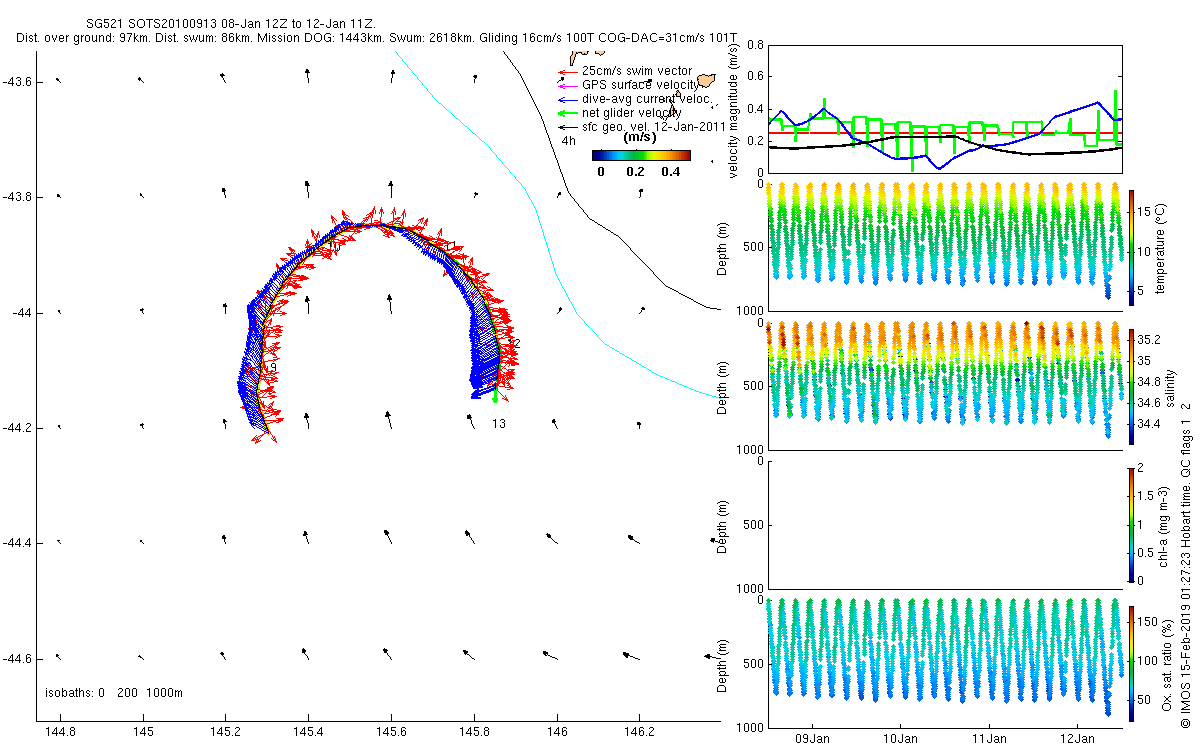Click the blue dive-avg current legend arrow
Screen dimensions: 1200x750
pos(568,100)
